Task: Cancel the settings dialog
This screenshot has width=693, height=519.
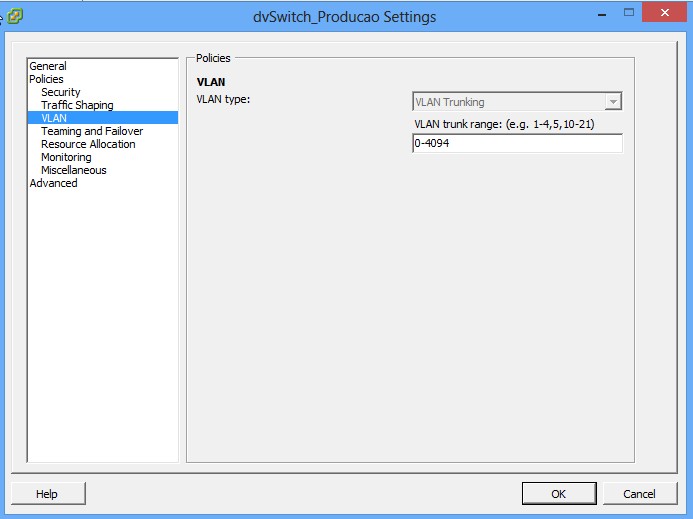Action: pos(639,494)
